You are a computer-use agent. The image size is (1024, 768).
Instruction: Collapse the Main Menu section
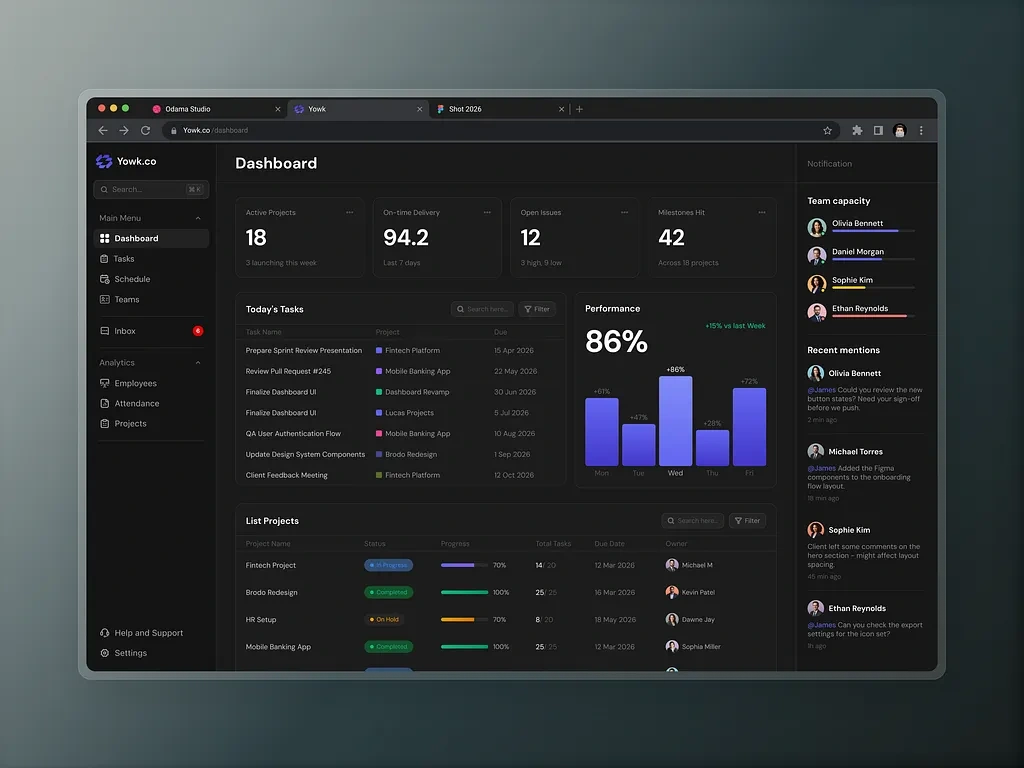click(198, 218)
